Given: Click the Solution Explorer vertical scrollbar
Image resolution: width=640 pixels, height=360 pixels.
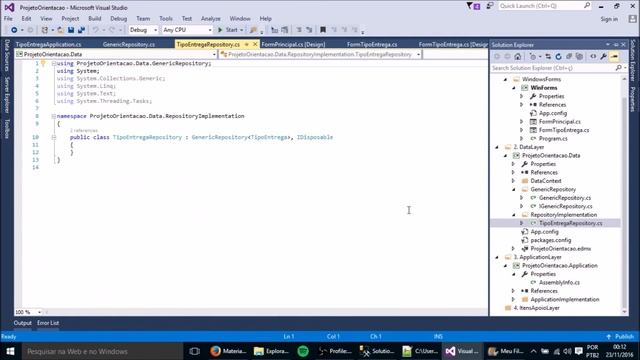Looking at the screenshot, I should tap(624, 195).
